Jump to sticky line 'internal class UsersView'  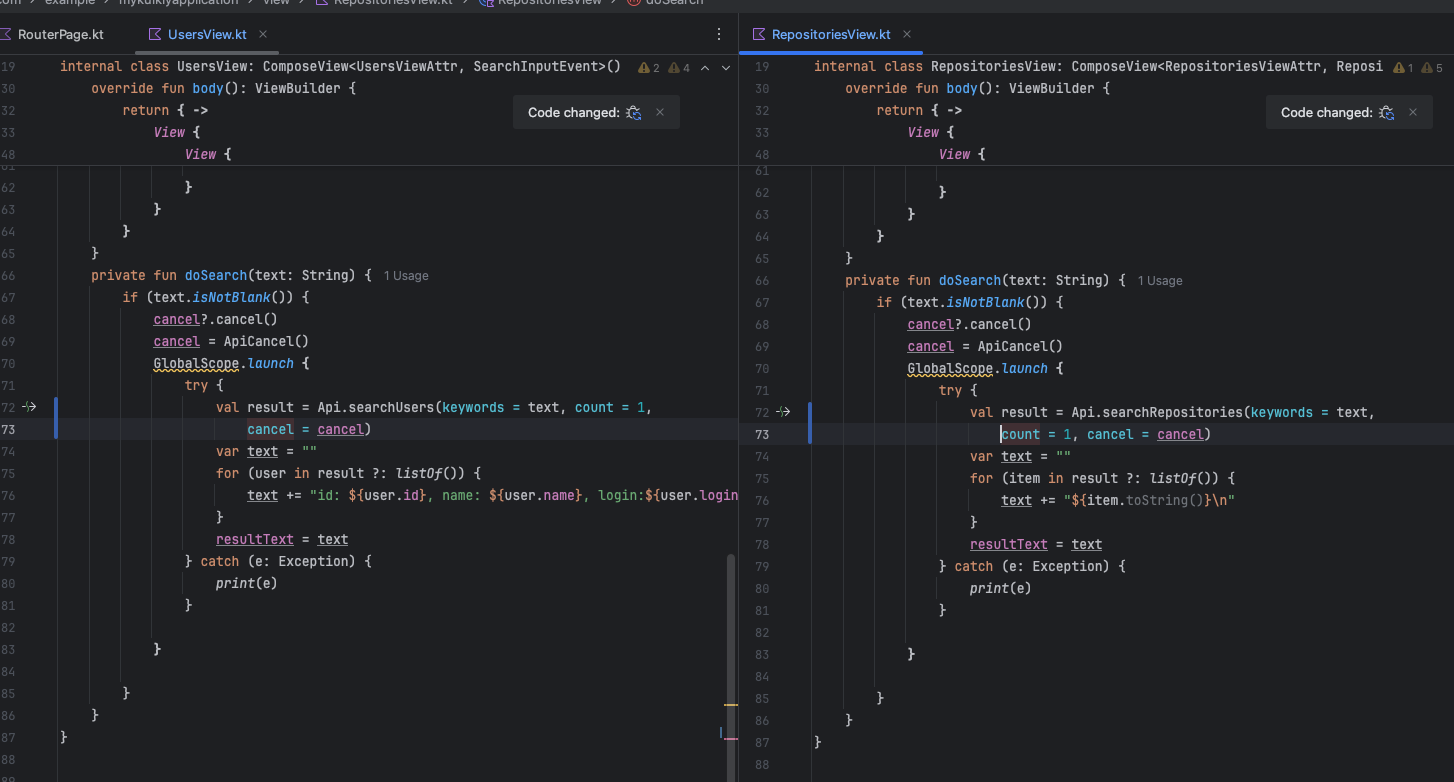(x=340, y=67)
